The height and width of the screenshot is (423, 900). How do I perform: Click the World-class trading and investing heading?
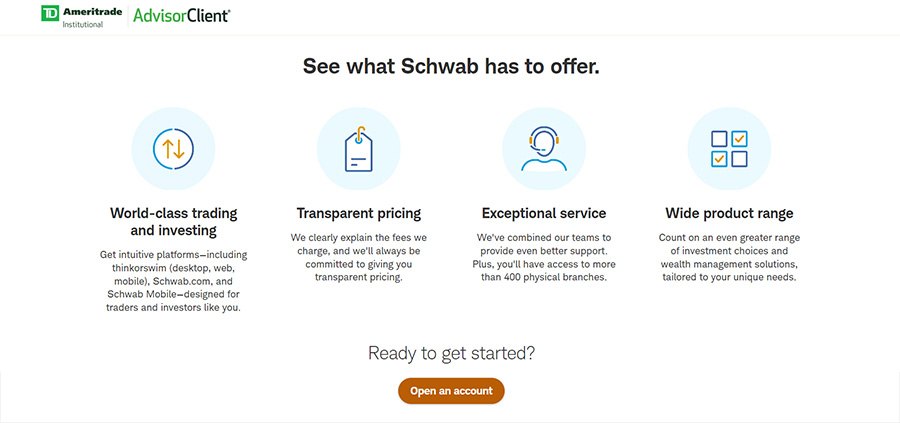pos(173,222)
